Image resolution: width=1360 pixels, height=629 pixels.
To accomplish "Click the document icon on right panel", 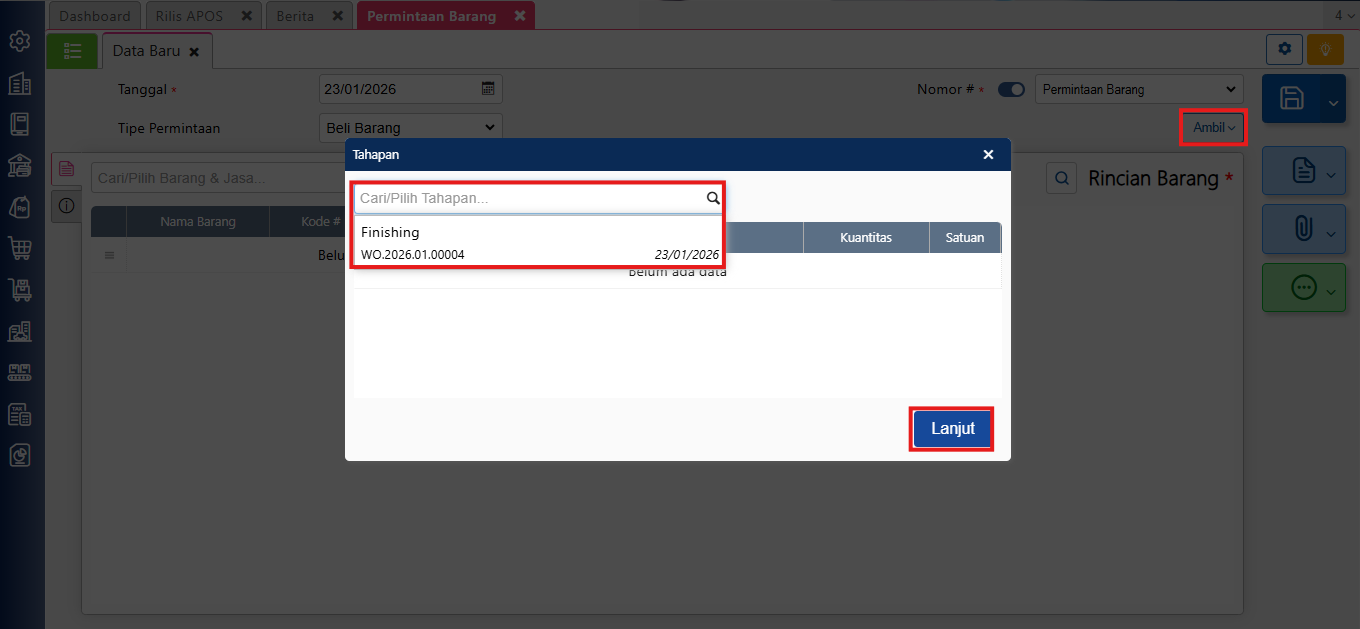I will (1303, 171).
